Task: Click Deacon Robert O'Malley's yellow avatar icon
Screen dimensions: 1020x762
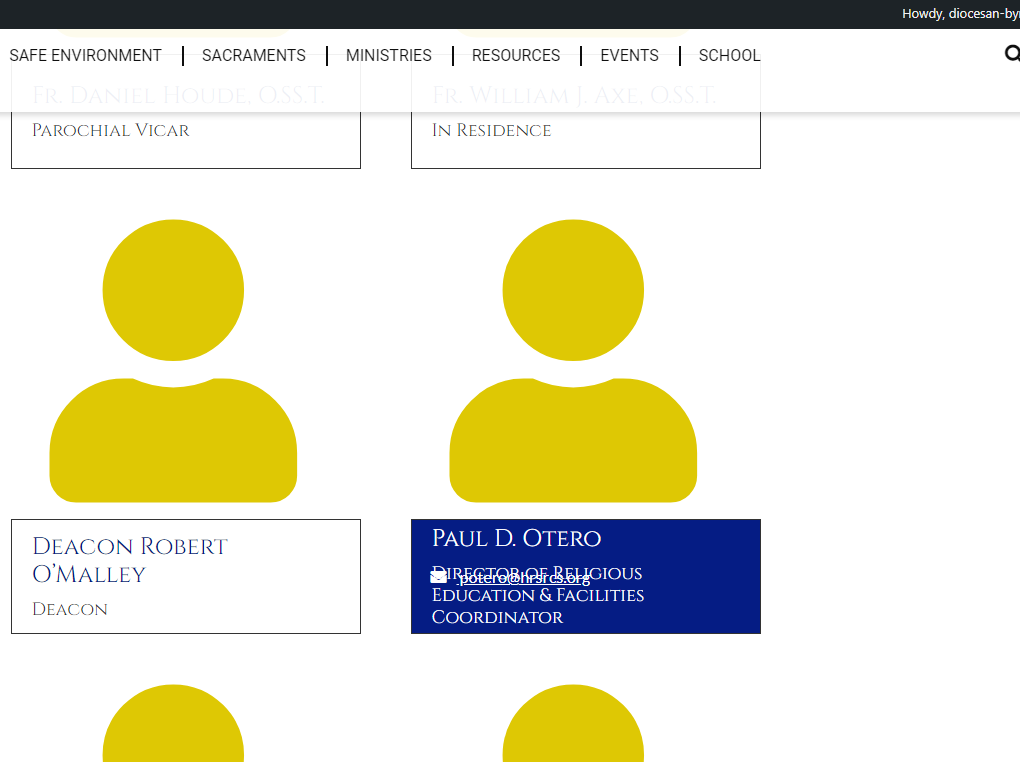Action: point(173,360)
